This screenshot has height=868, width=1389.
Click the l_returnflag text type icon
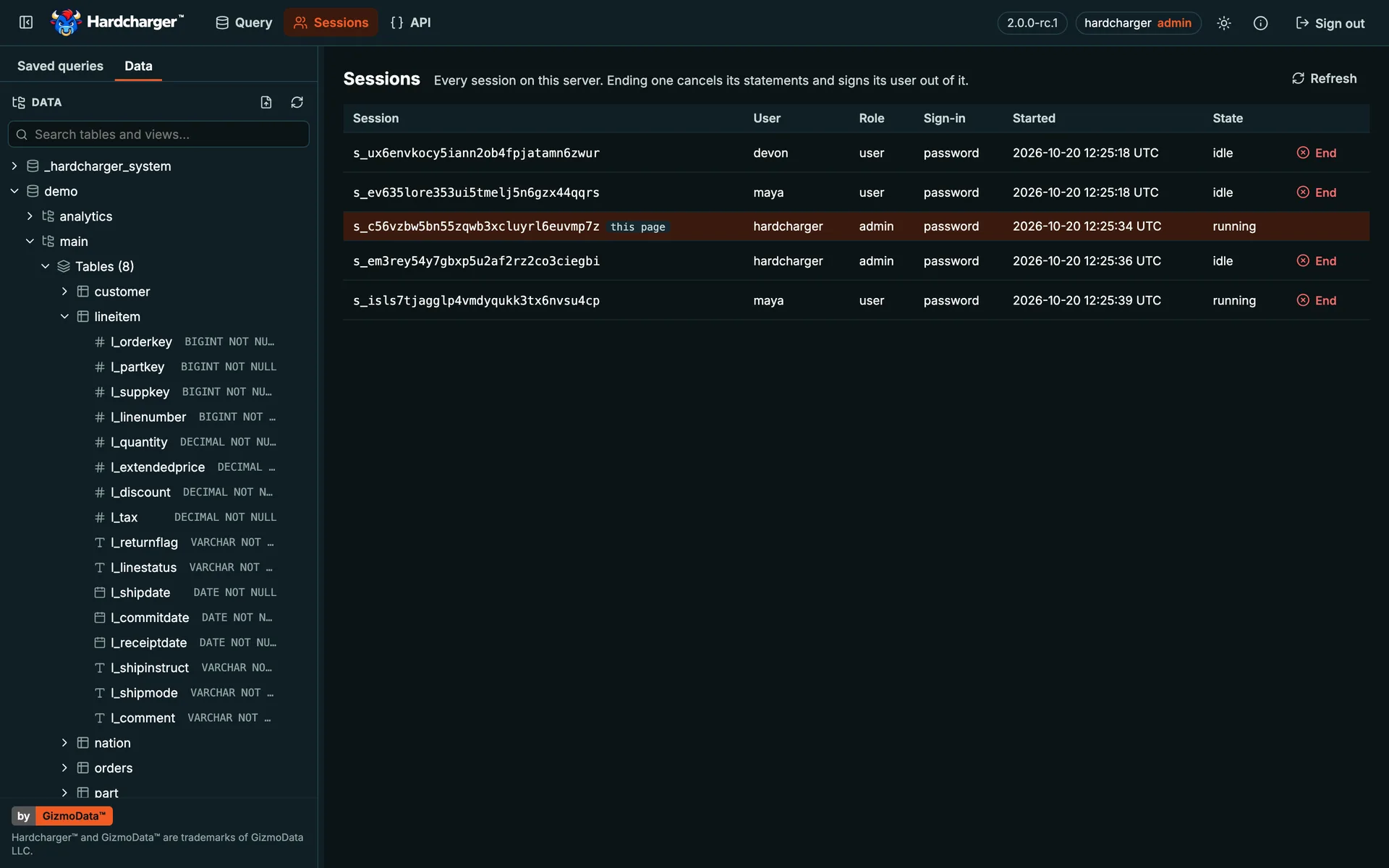point(100,542)
